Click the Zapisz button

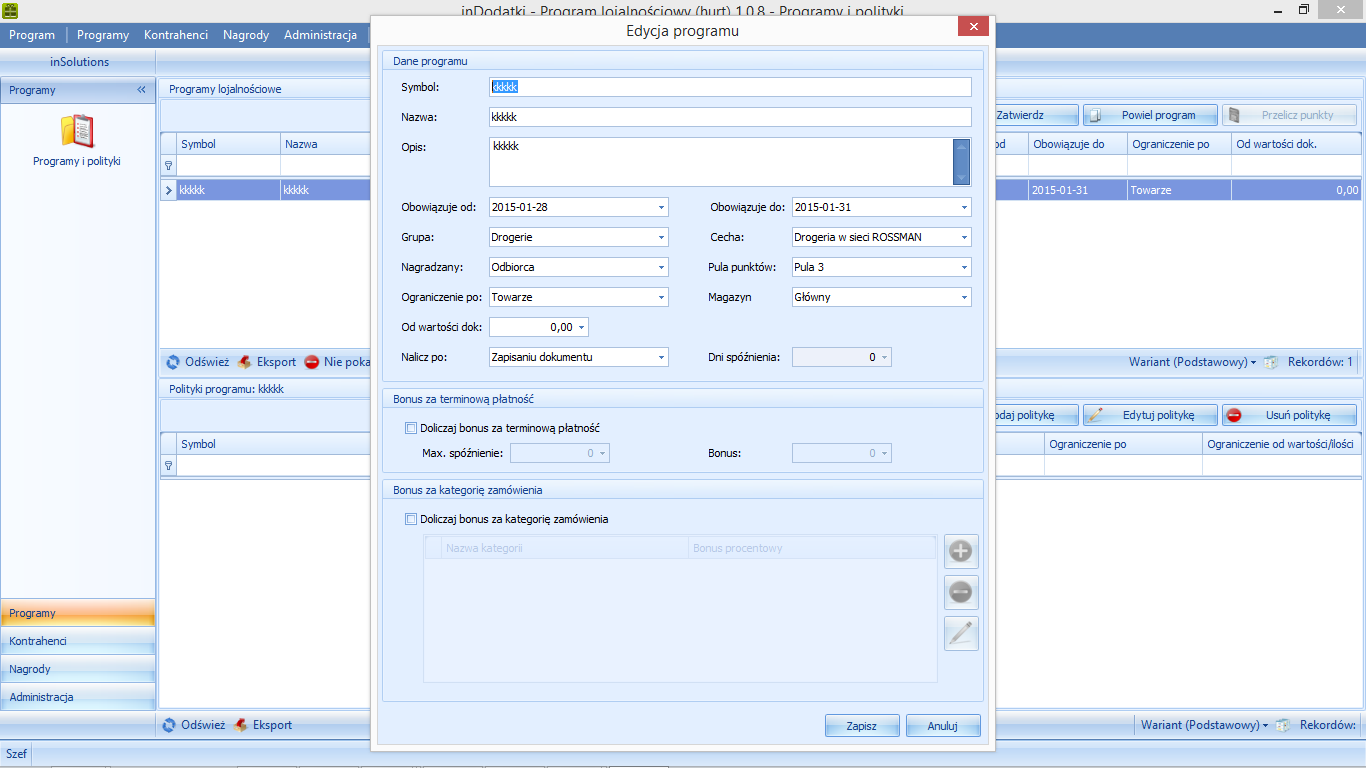click(x=862, y=726)
